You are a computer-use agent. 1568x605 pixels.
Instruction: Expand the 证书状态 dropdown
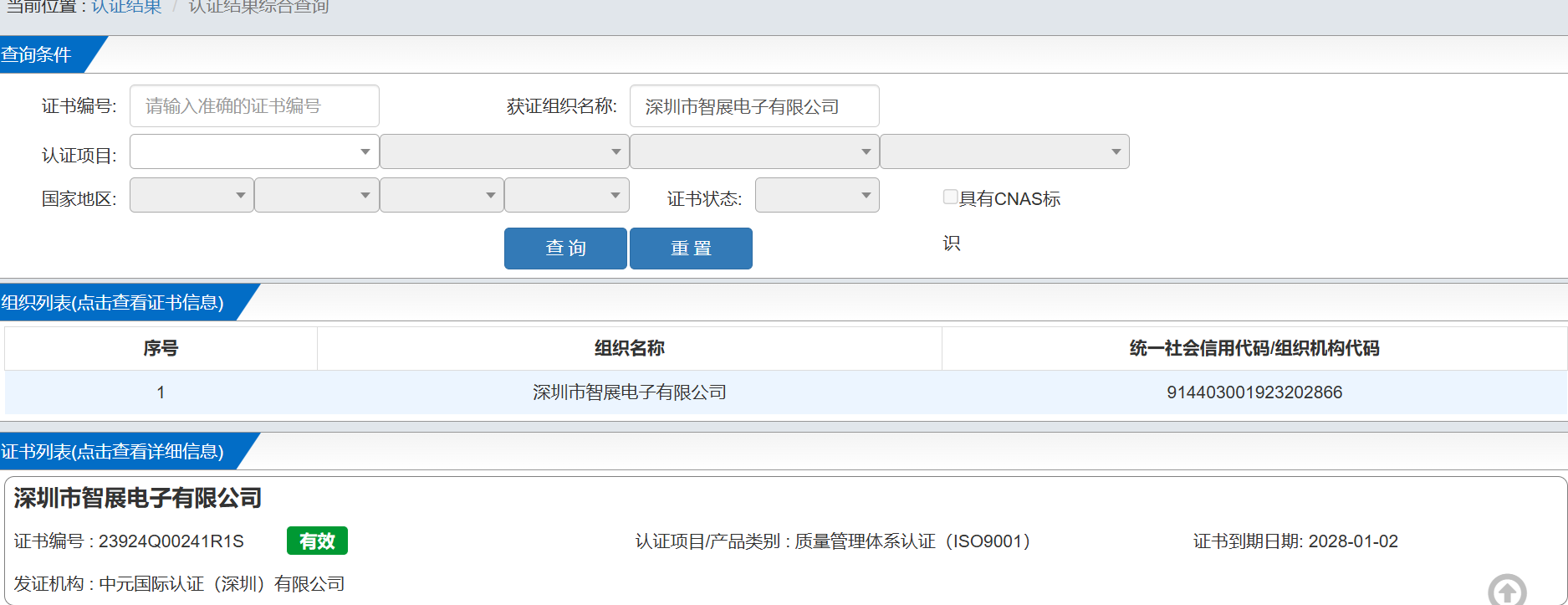pyautogui.click(x=817, y=195)
